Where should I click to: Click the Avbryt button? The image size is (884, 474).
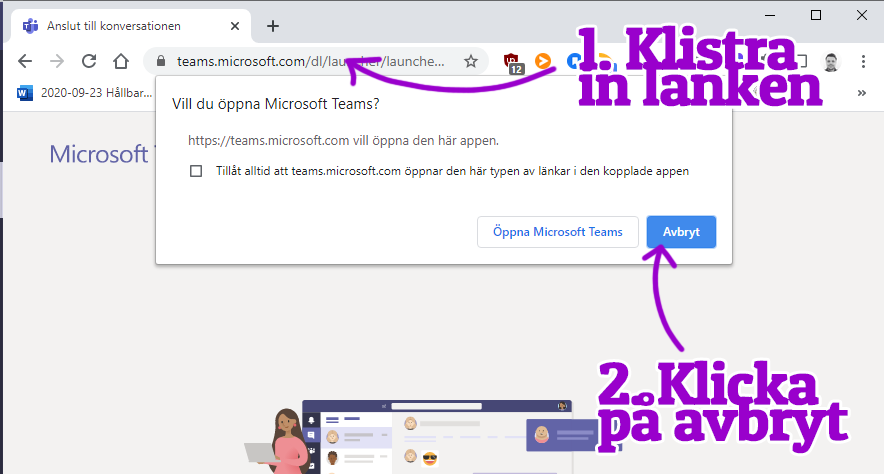pyautogui.click(x=681, y=232)
